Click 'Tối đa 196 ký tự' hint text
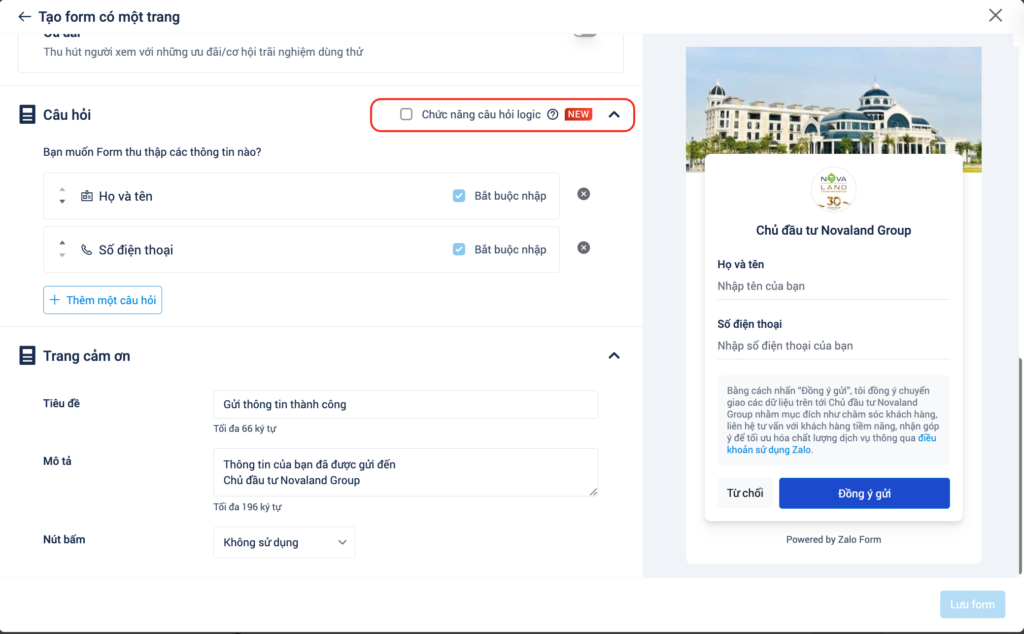Image resolution: width=1024 pixels, height=634 pixels. (248, 507)
